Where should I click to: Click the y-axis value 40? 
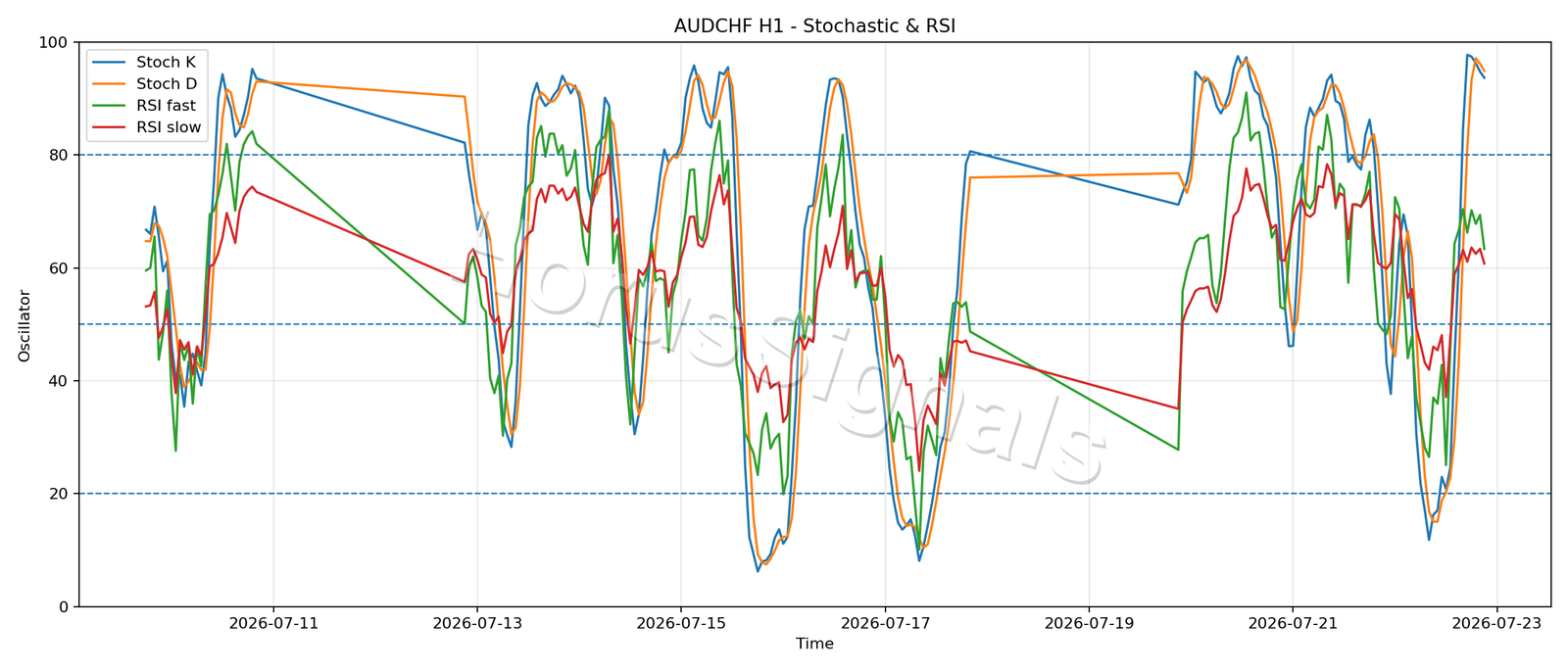pos(59,381)
